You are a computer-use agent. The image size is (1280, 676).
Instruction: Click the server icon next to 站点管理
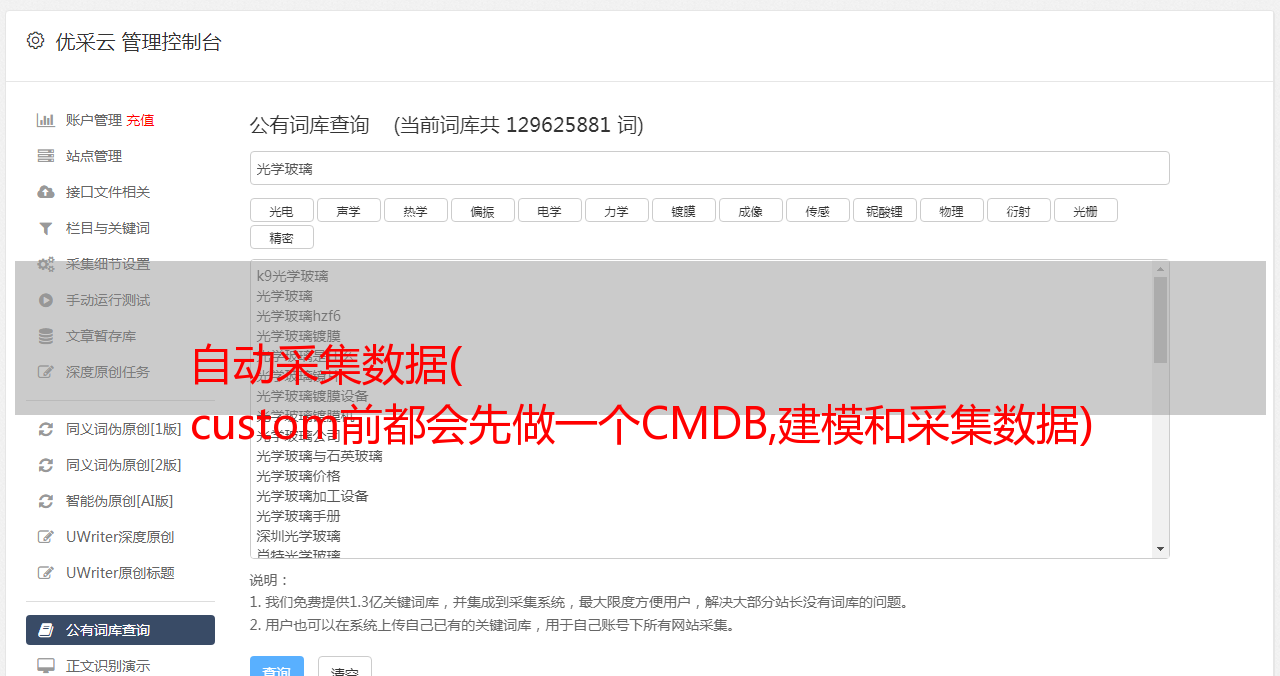[x=45, y=156]
